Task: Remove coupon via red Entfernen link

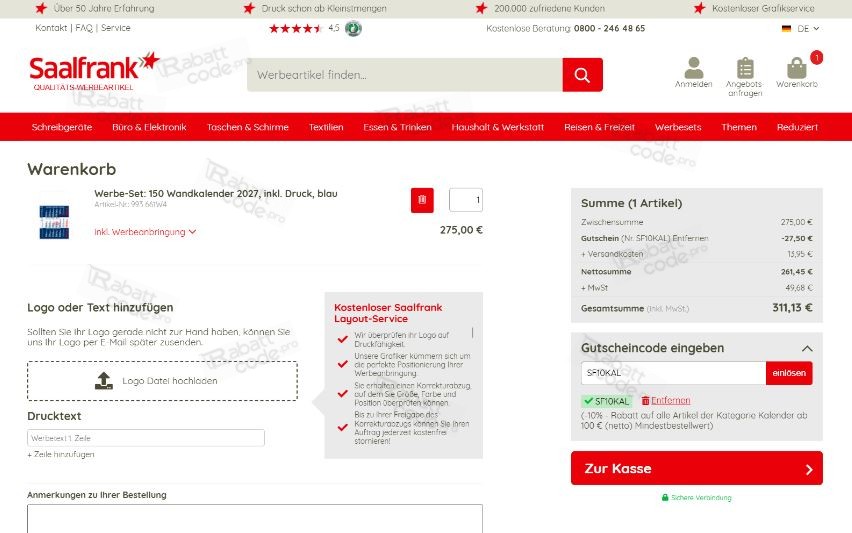Action: 671,400
